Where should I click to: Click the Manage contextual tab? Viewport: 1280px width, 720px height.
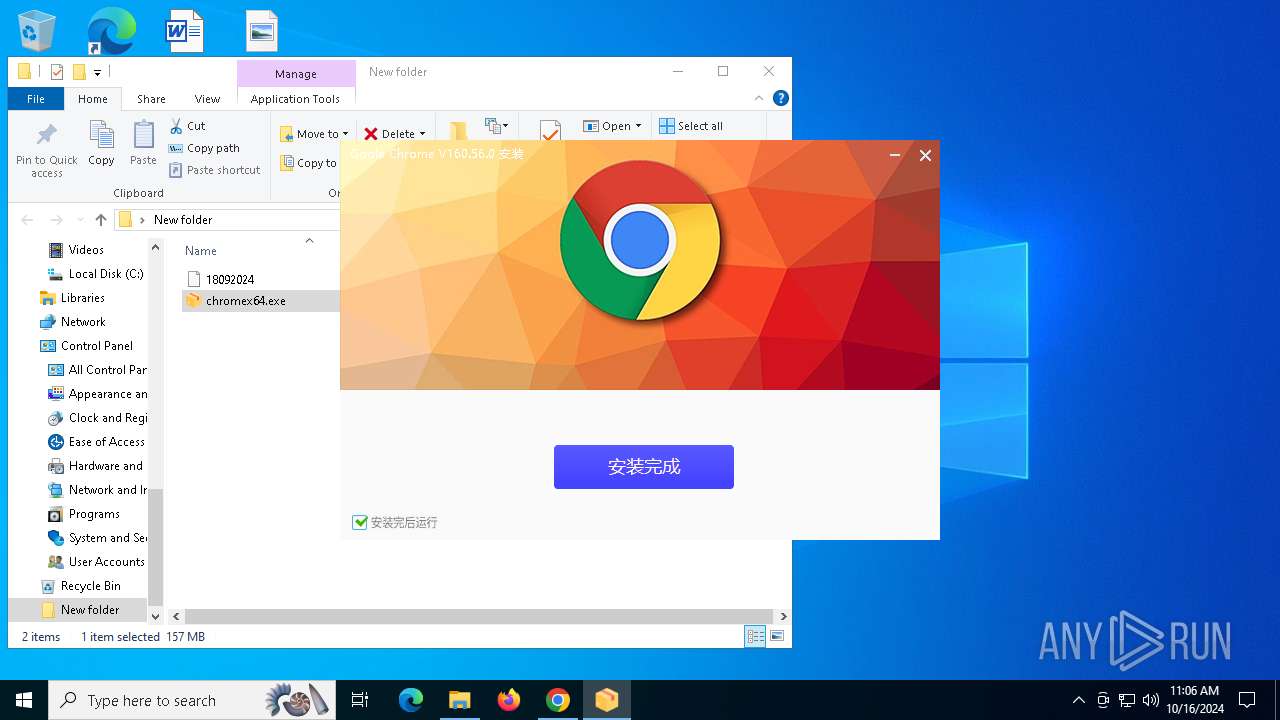[x=296, y=74]
